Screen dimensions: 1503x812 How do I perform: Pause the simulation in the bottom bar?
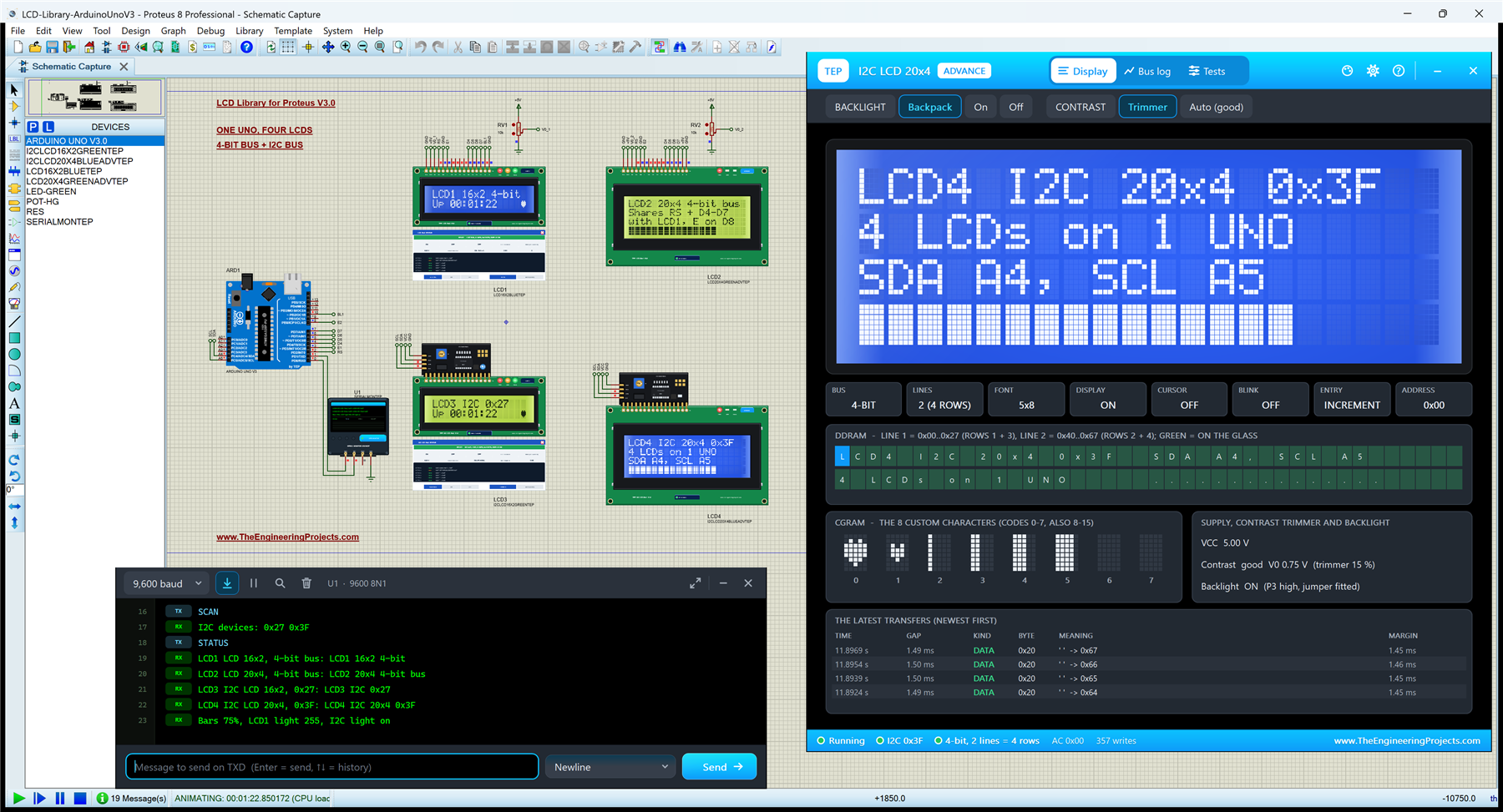[60, 799]
